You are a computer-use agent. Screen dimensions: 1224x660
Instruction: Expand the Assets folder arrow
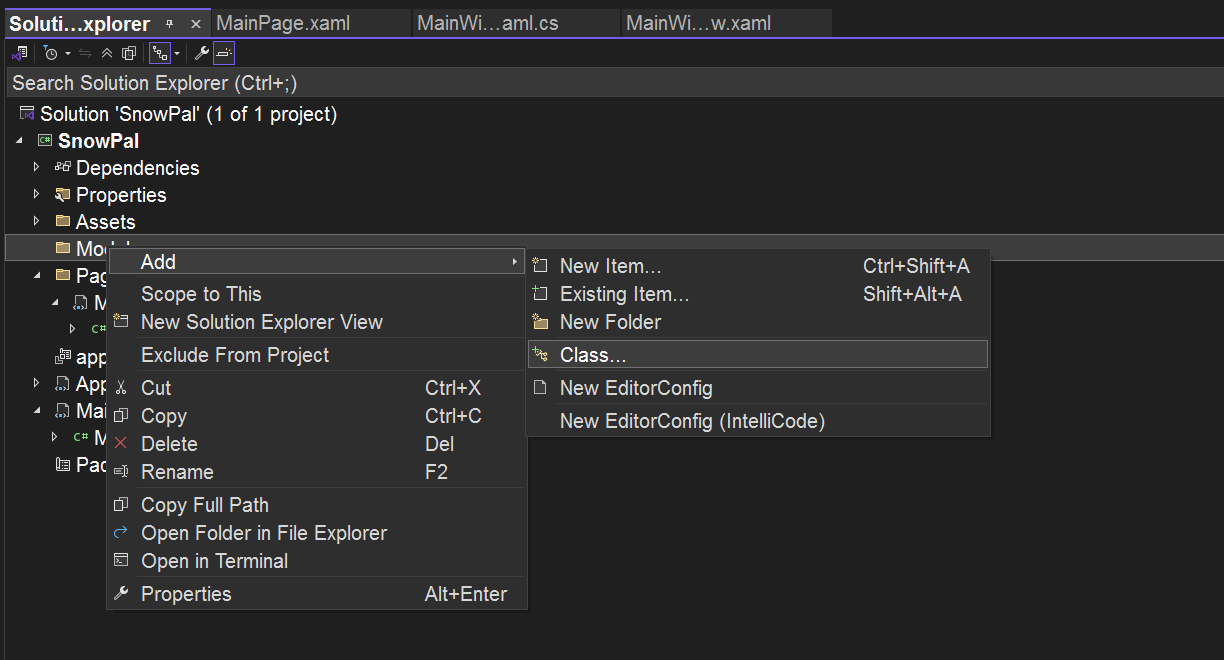click(x=37, y=222)
